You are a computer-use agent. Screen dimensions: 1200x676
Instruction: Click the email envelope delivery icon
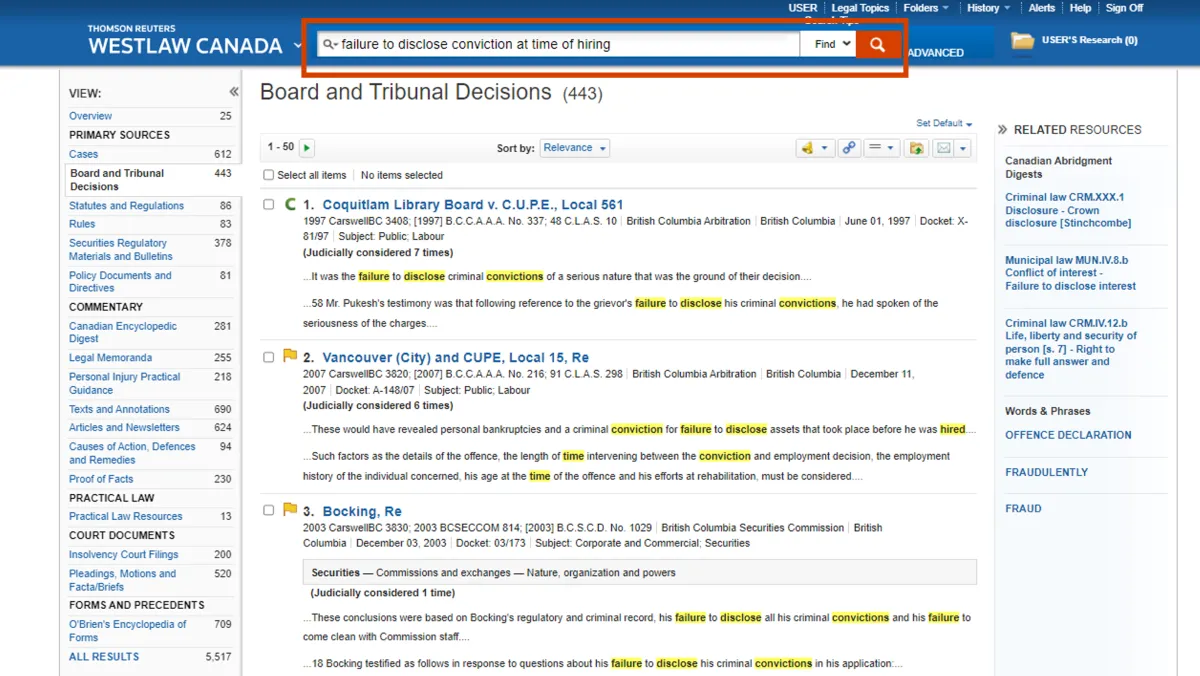[943, 148]
